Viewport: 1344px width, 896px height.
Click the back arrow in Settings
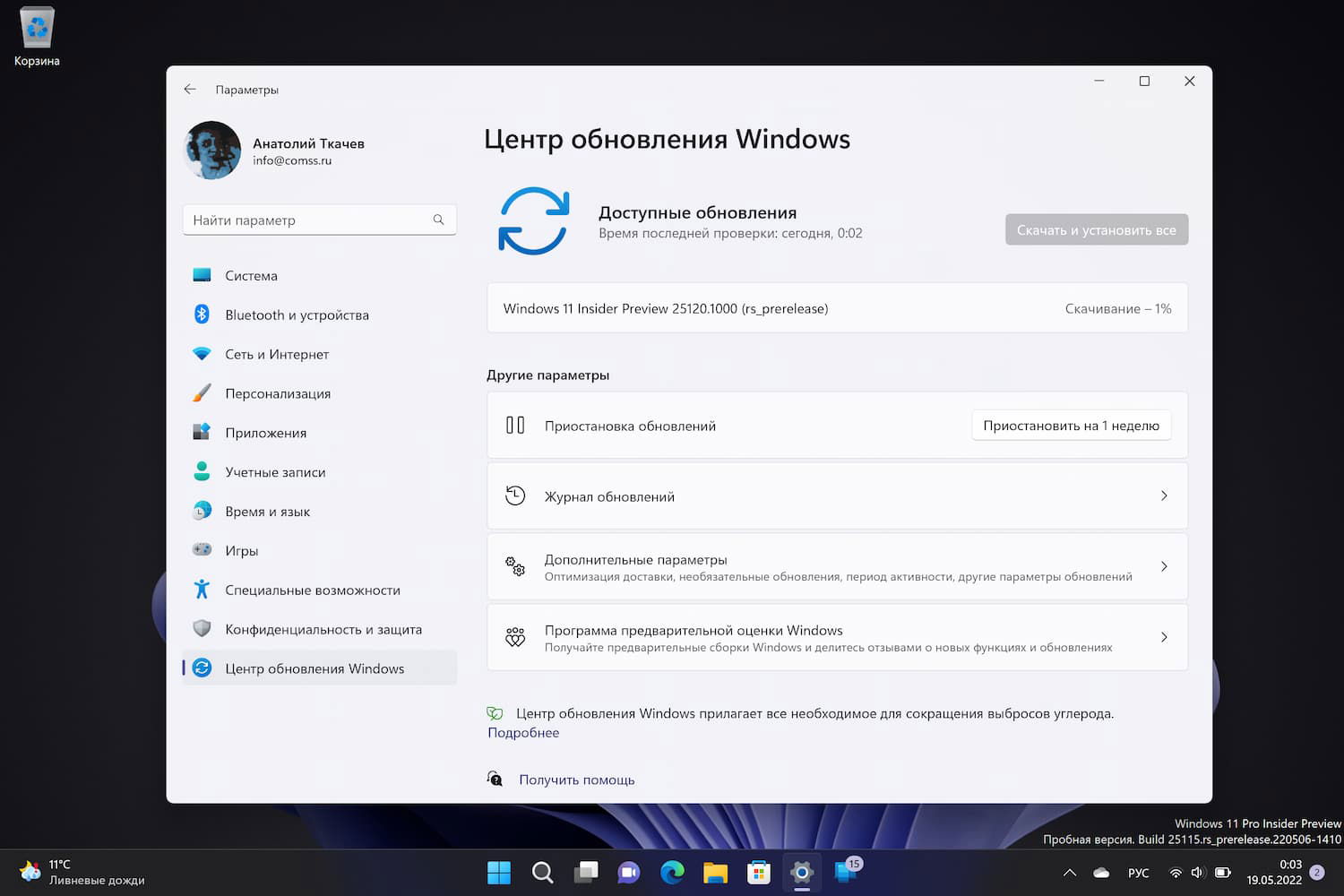[x=190, y=90]
